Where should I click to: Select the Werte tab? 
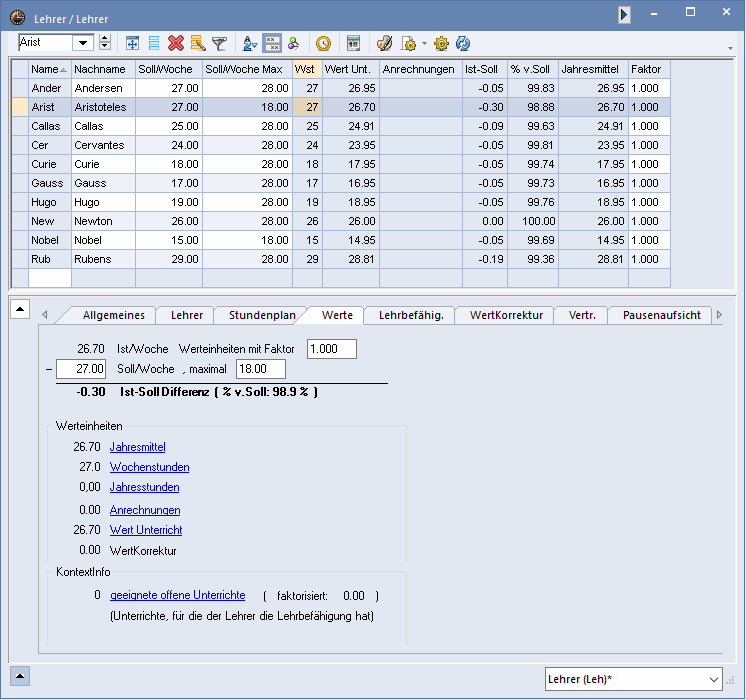tap(337, 315)
